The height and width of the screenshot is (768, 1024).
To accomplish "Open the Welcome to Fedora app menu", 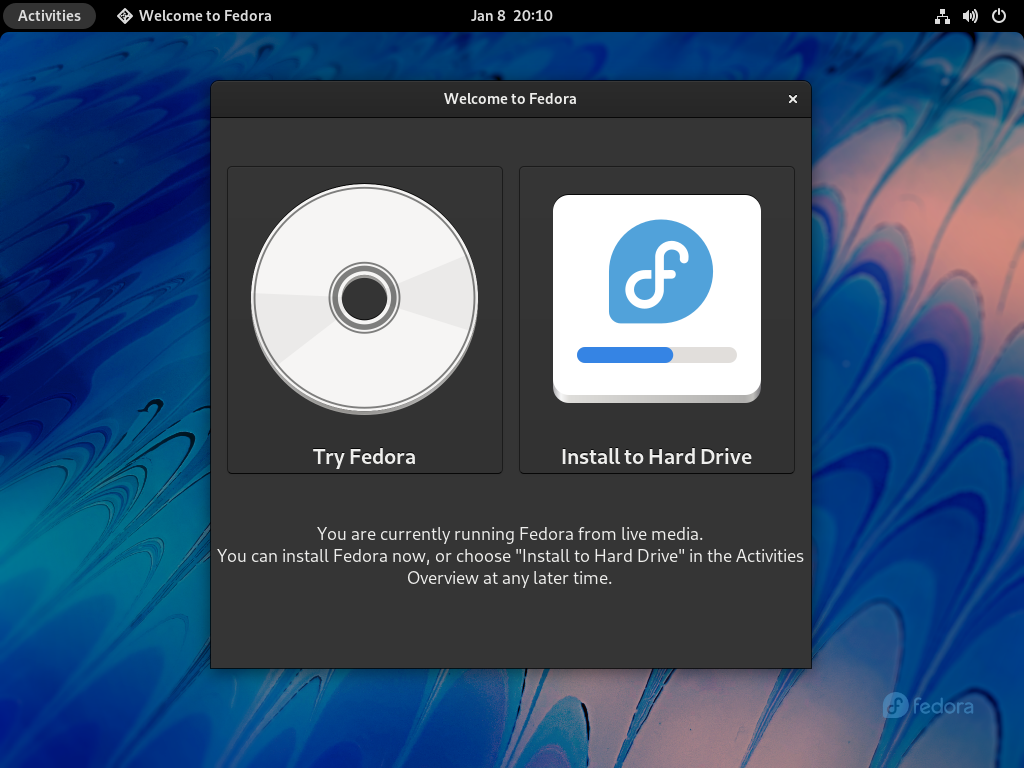I will coord(194,16).
